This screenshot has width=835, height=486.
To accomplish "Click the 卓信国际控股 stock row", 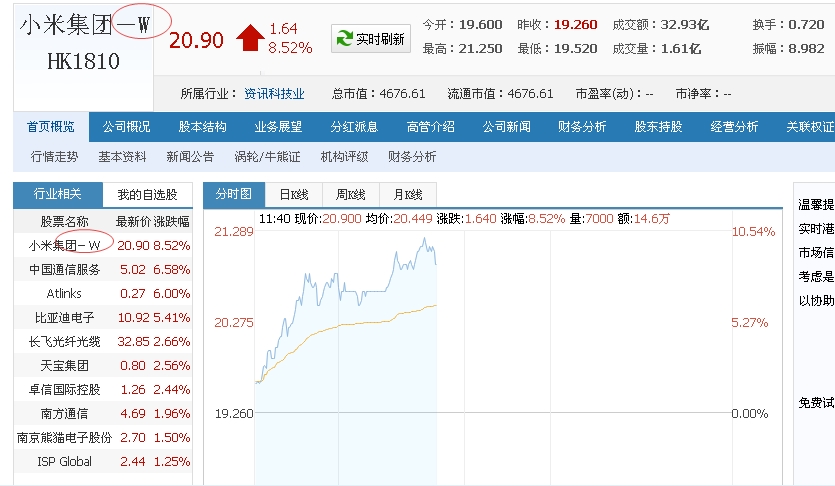I will click(x=103, y=390).
